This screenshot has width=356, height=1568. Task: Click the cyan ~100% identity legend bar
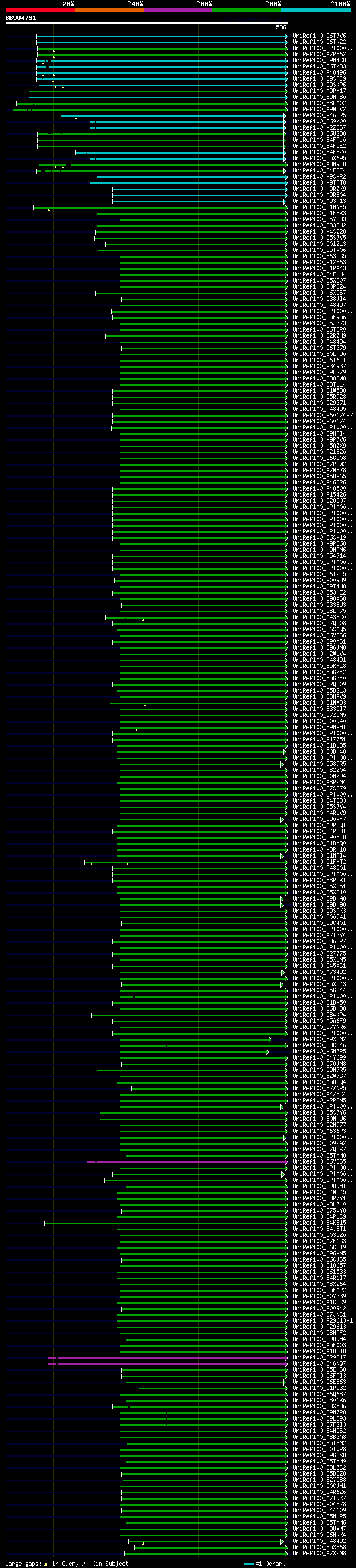coord(317,10)
